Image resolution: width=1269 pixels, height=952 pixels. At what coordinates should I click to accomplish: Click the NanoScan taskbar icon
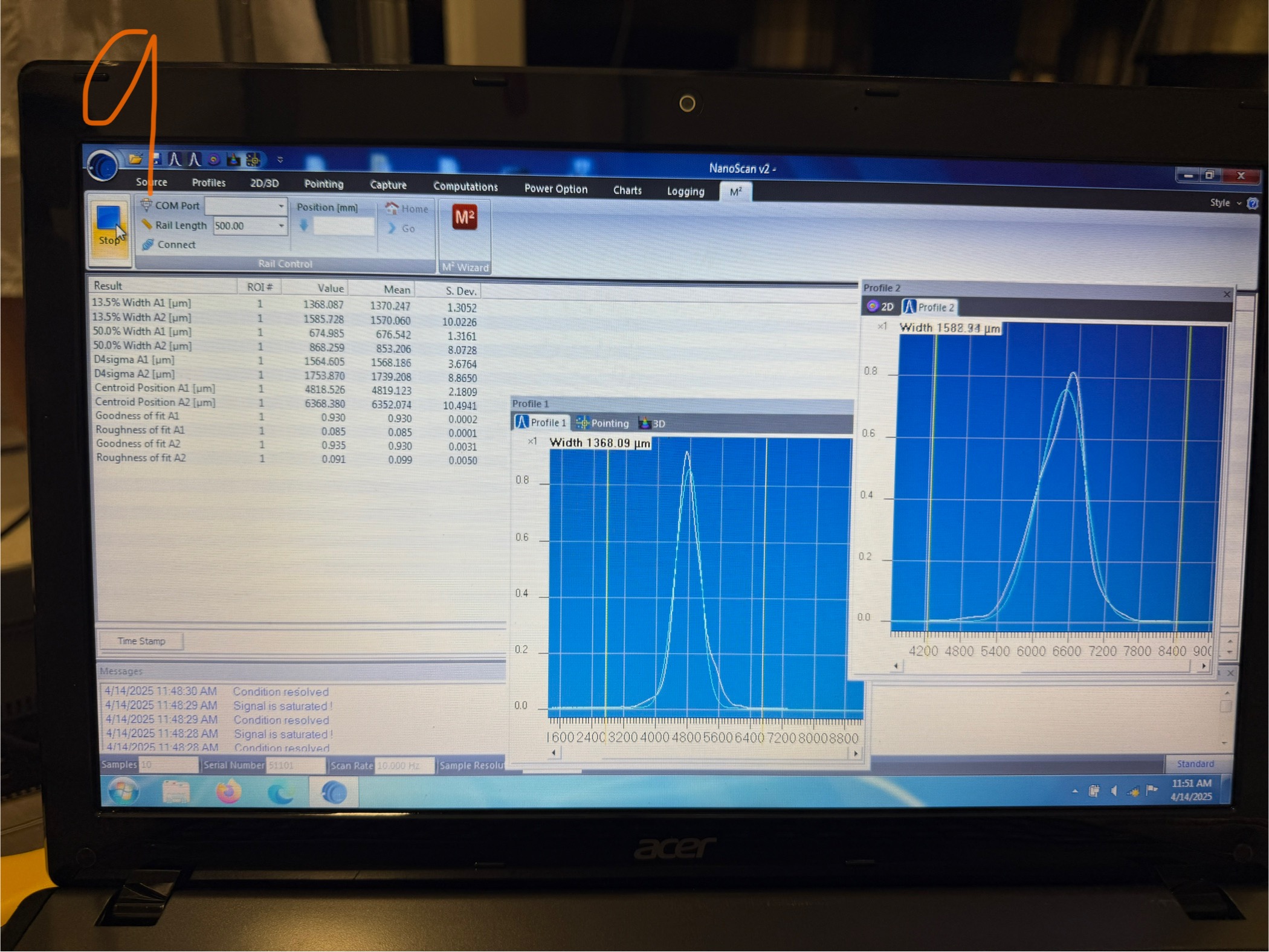click(x=334, y=793)
